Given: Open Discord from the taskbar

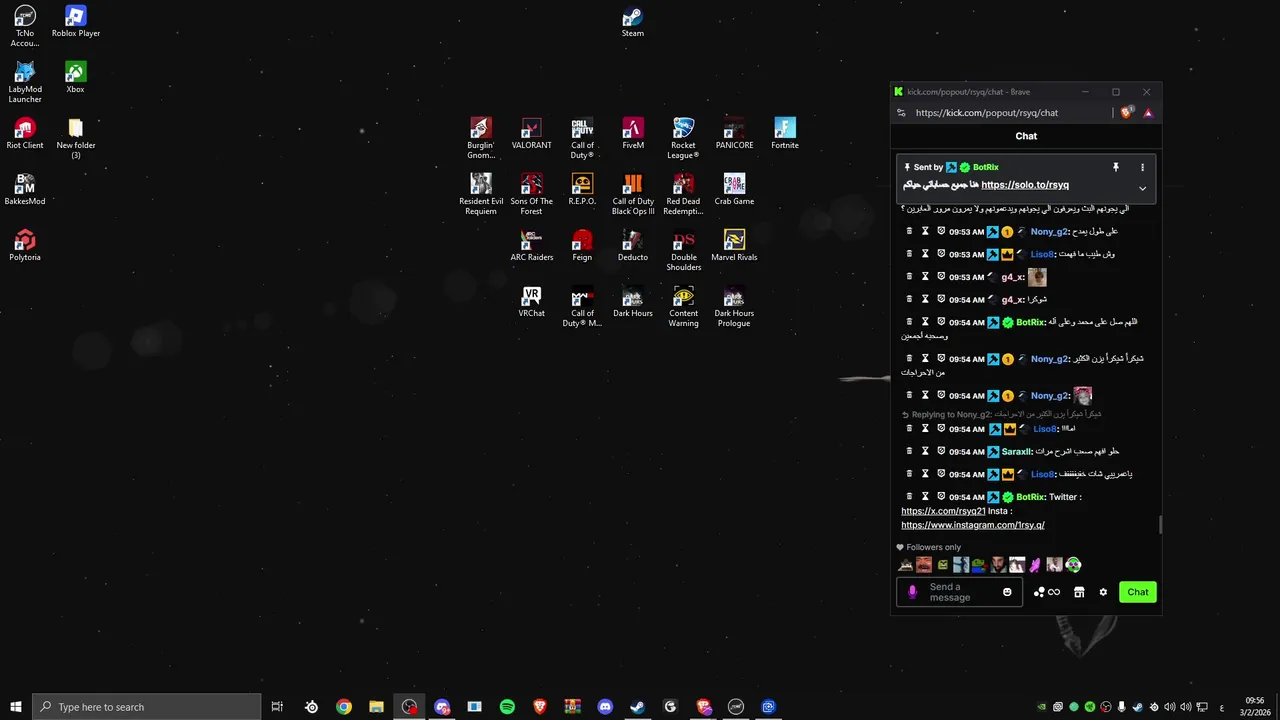Looking at the screenshot, I should click(605, 707).
